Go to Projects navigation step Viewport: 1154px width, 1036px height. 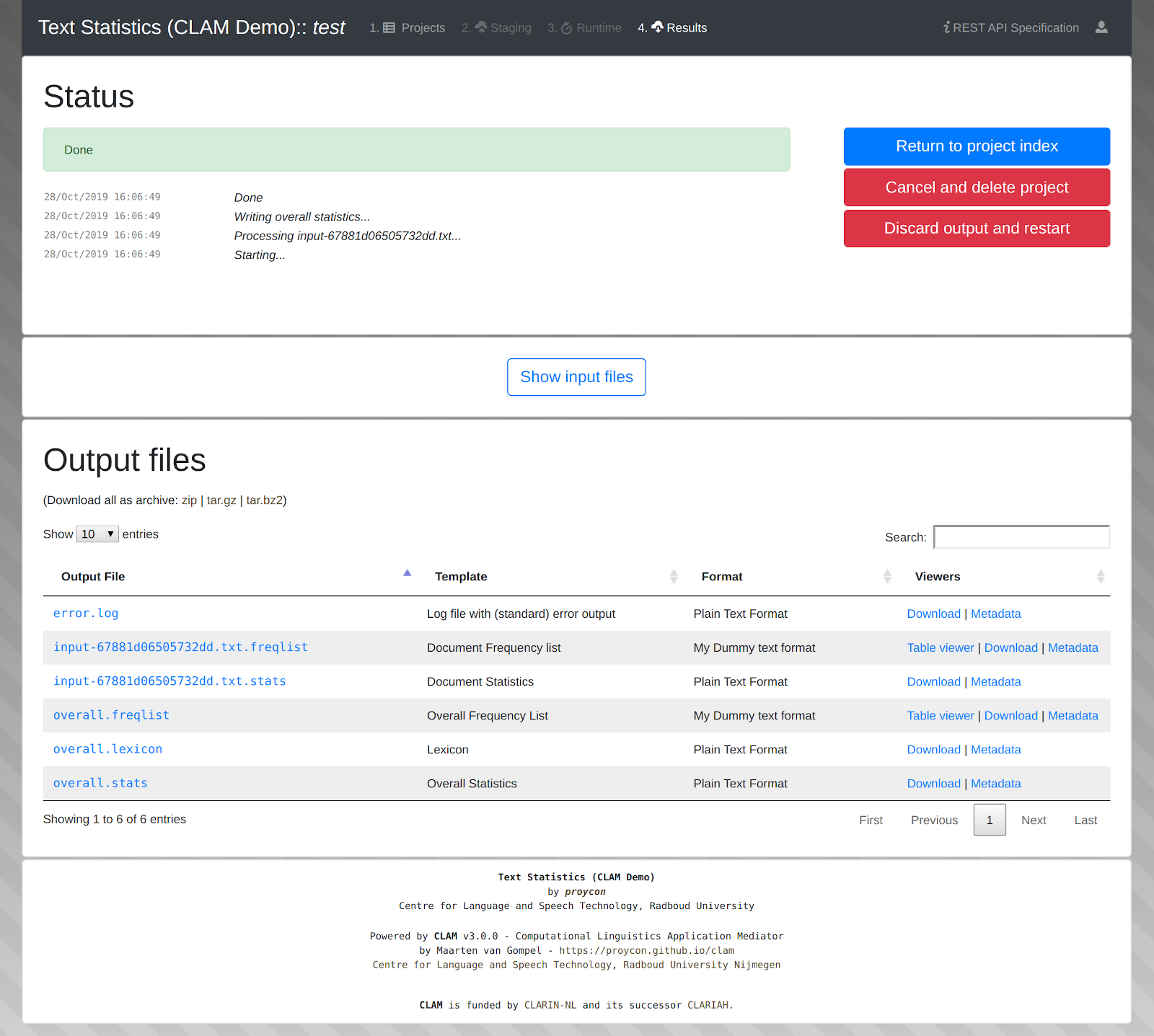[x=414, y=27]
